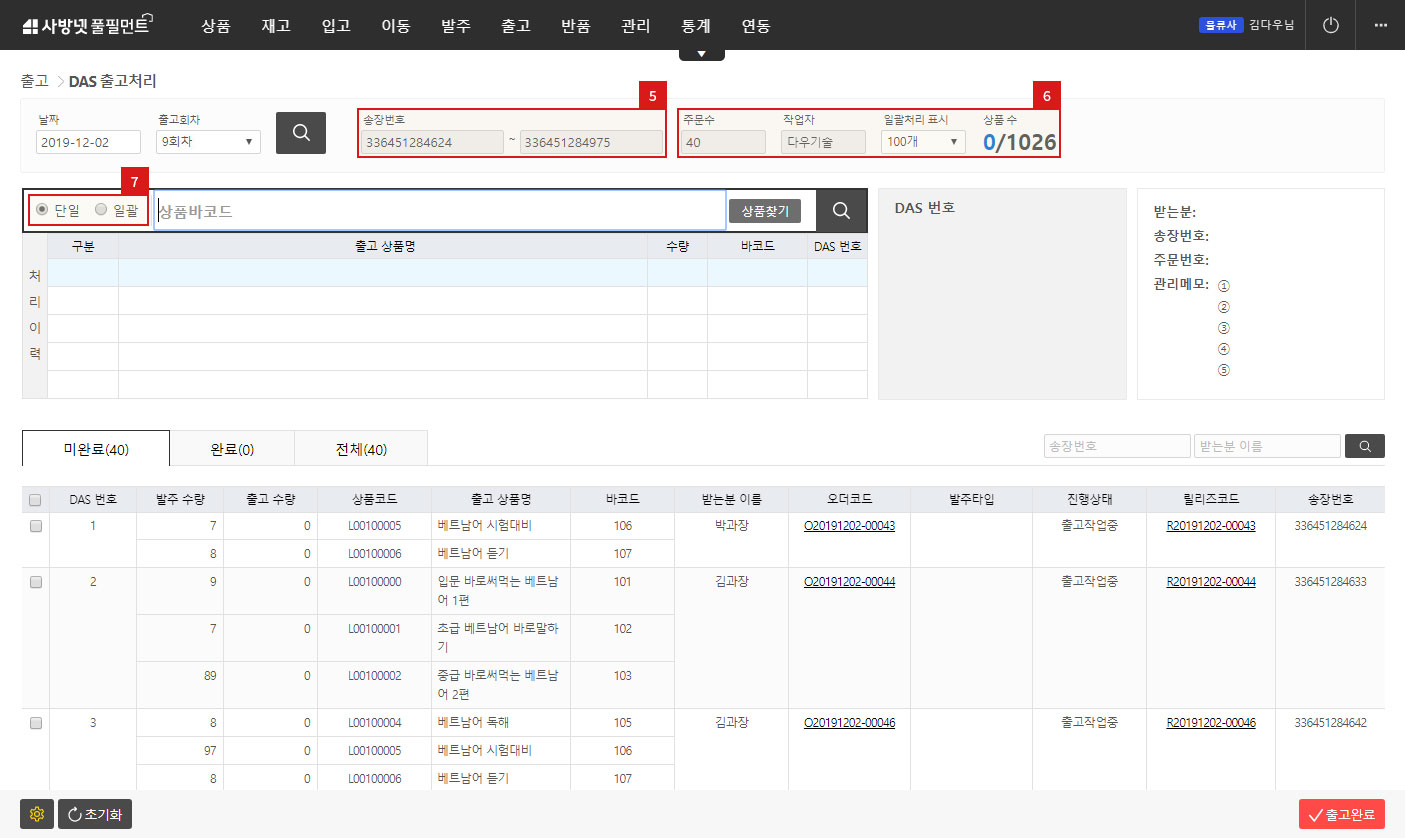Open the 일괄처리 표시 dropdown showing 100개
The image size is (1405, 838).
(921, 141)
